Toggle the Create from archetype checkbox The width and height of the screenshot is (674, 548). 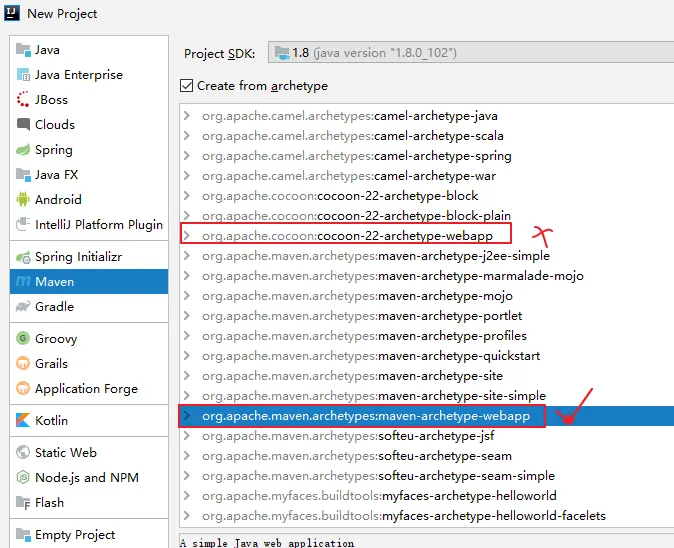coord(187,86)
